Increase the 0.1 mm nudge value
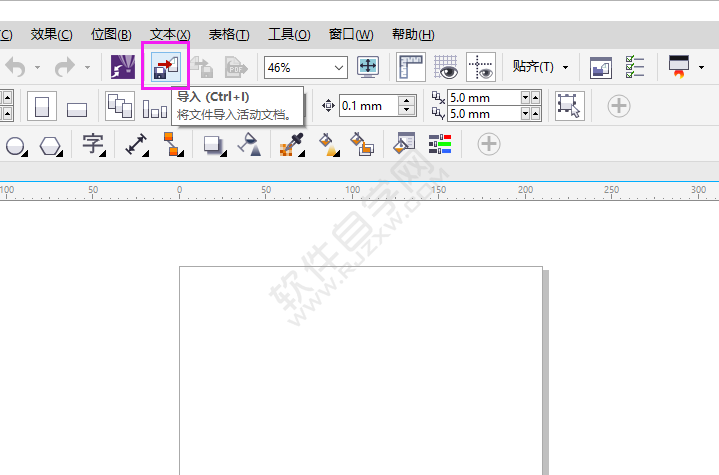 (406, 100)
